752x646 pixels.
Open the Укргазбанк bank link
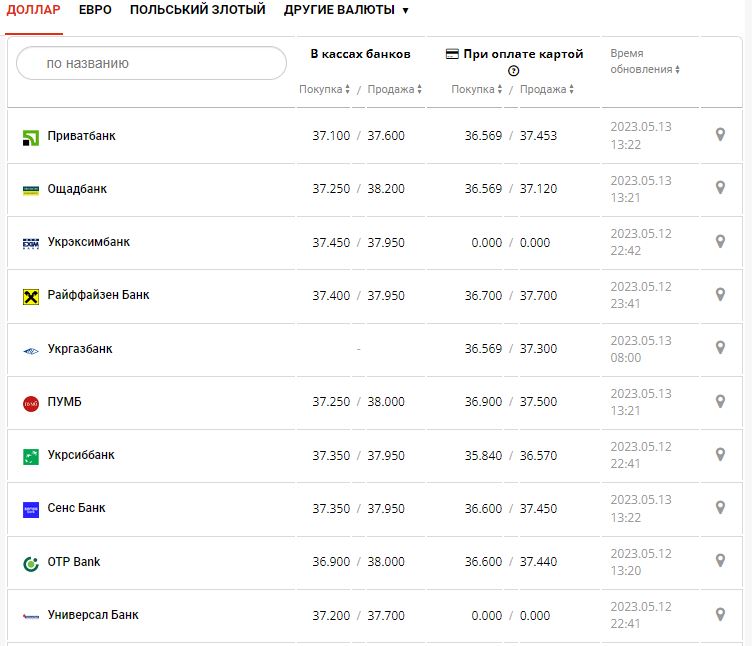coord(80,349)
